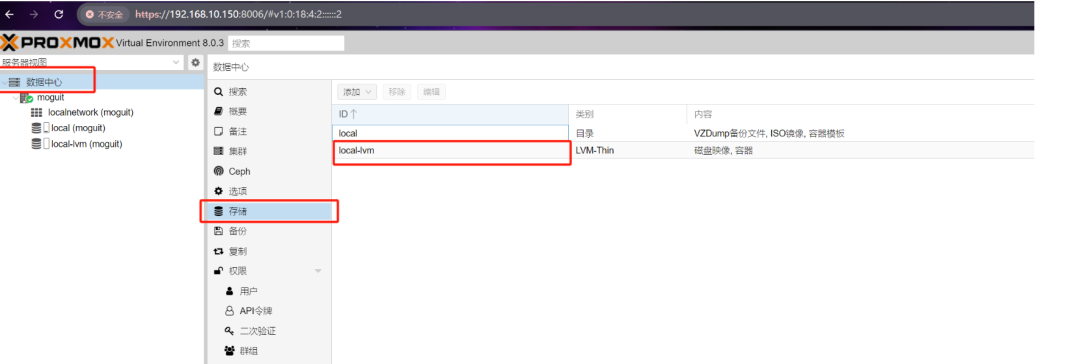The image size is (1080, 364).
Task: Open the 集群 menu item
Action: tap(269, 151)
